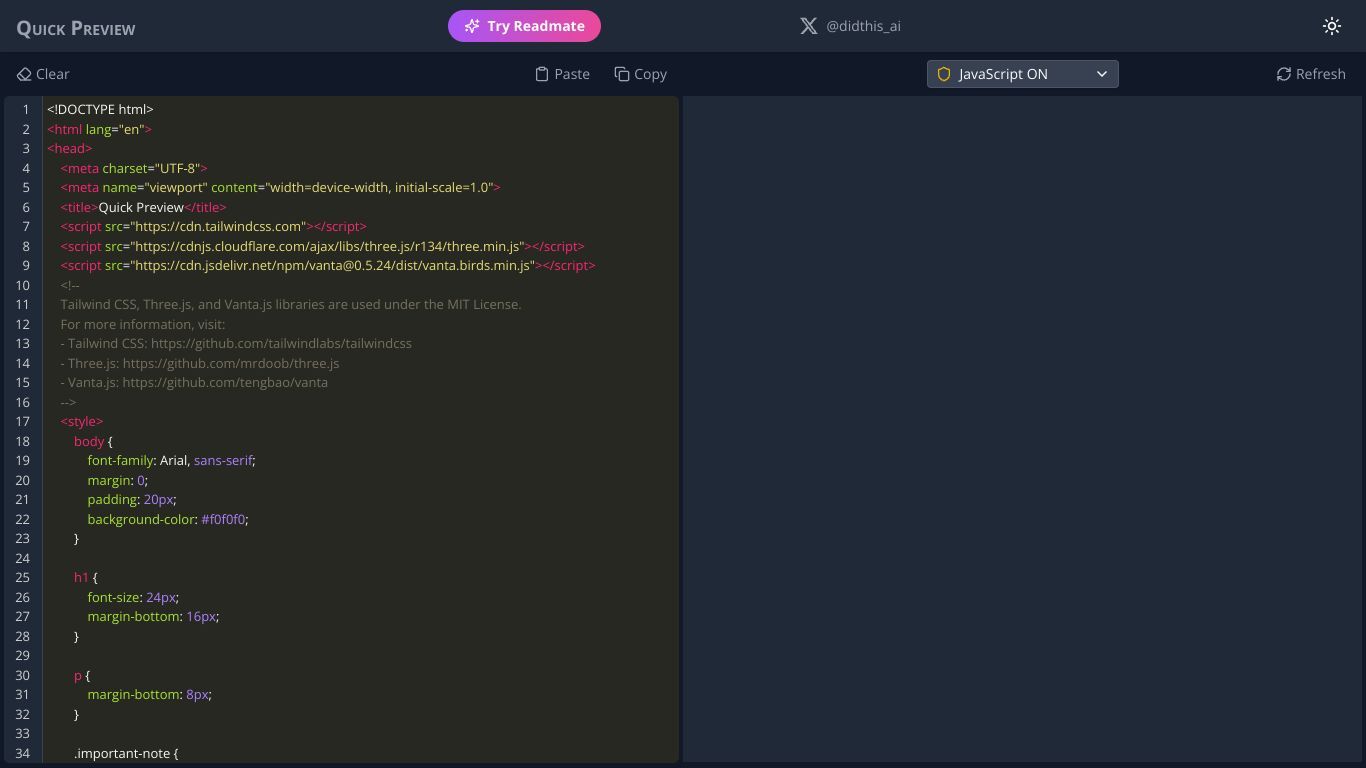Viewport: 1366px width, 768px height.
Task: Click the background-color #f0f0f0 line
Action: 167,519
